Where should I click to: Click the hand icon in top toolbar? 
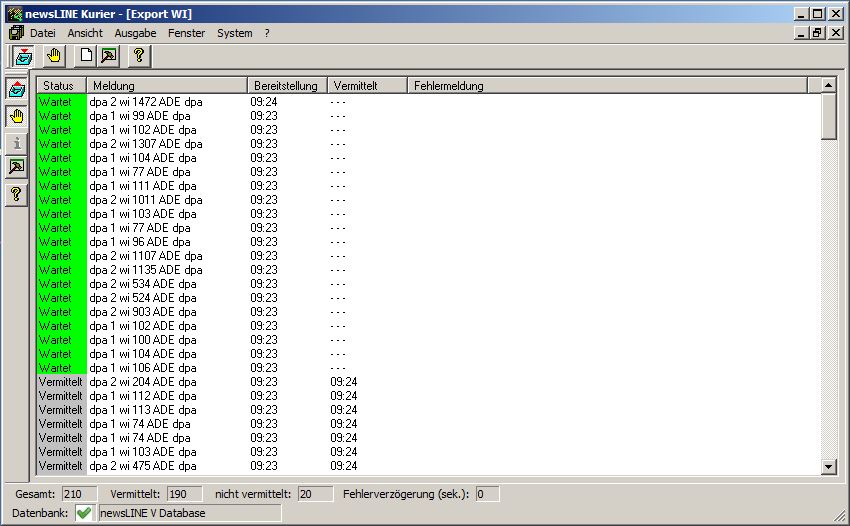[x=54, y=56]
